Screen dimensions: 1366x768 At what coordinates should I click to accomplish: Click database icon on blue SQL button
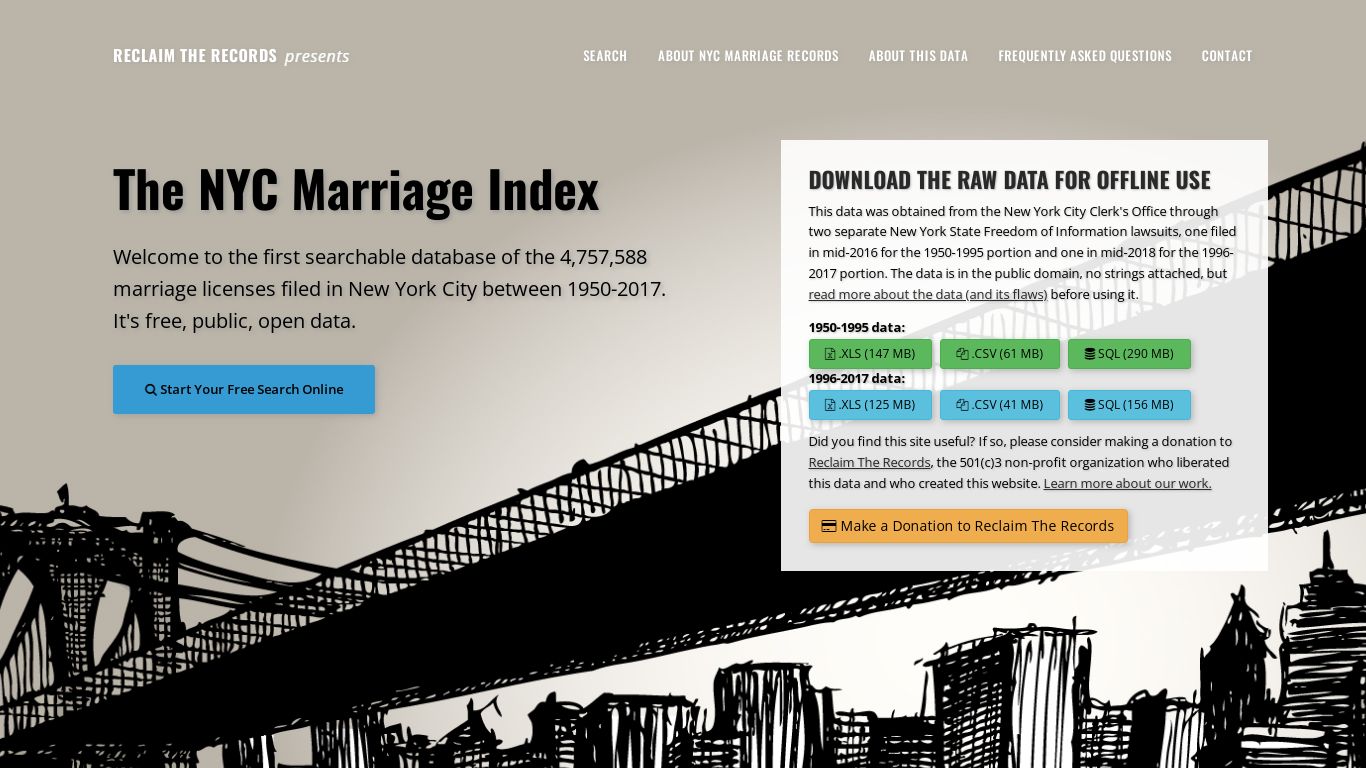pos(1090,405)
